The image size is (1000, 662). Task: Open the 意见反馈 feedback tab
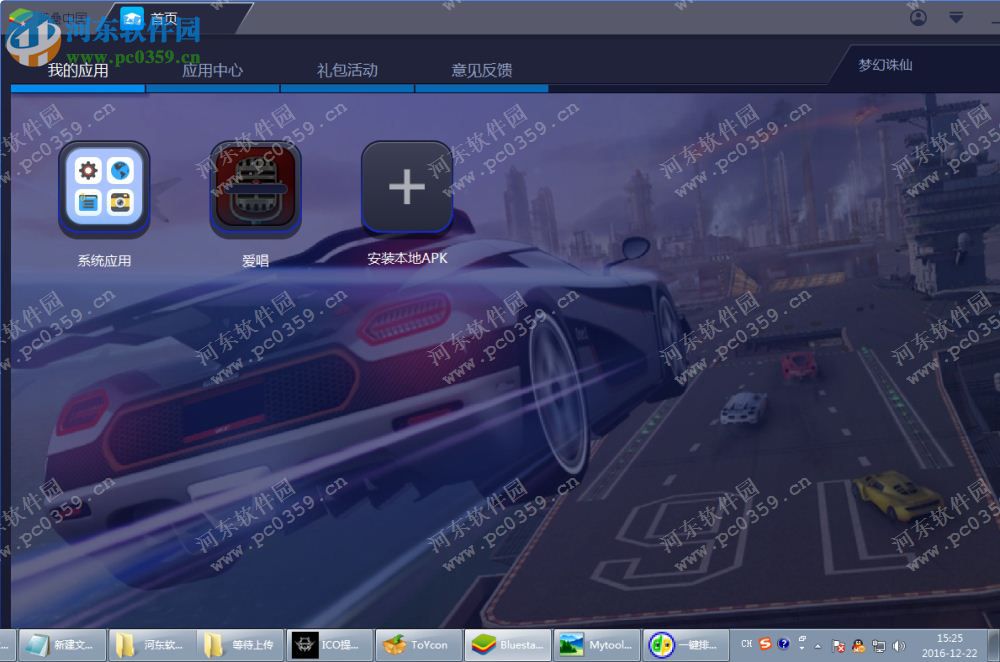(x=482, y=70)
